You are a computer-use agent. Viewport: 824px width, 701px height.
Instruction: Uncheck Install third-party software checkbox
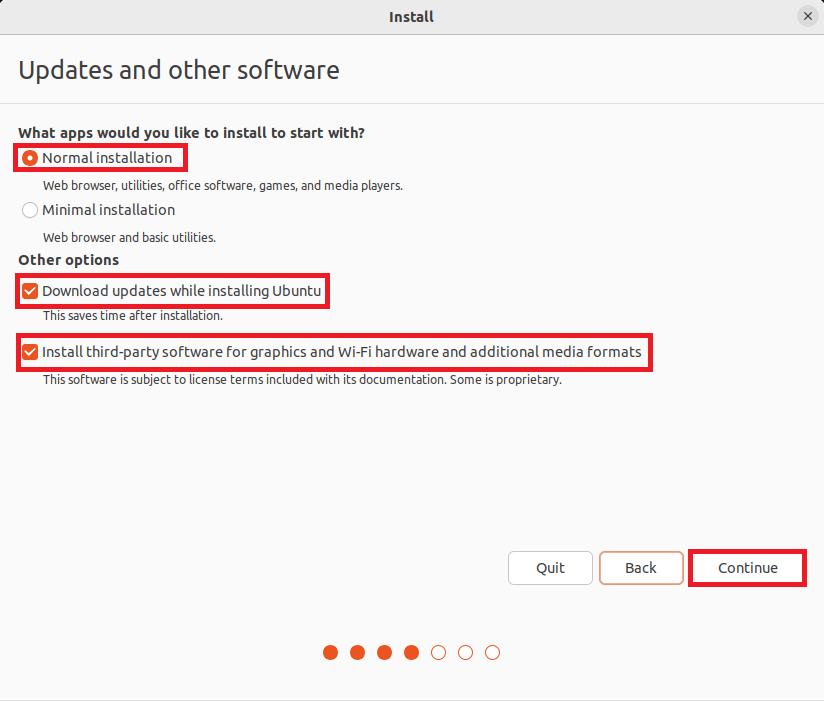(30, 353)
